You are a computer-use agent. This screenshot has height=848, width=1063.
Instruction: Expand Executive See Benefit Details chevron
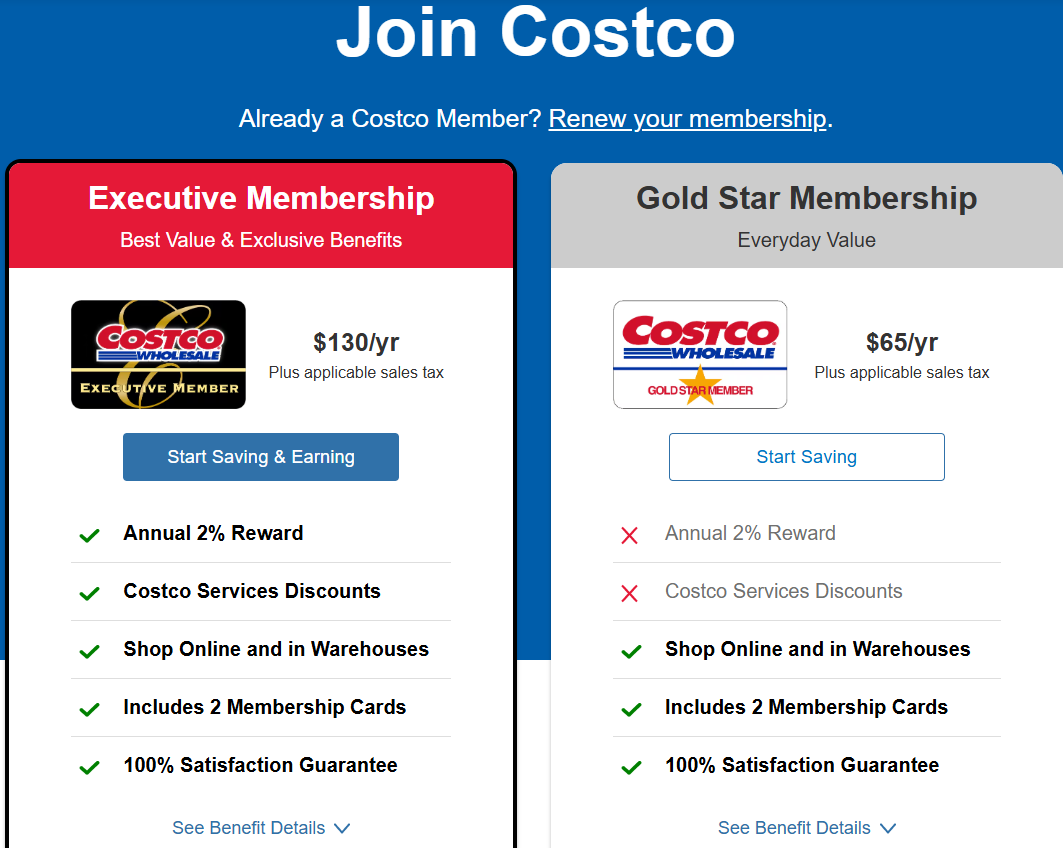tap(342, 828)
